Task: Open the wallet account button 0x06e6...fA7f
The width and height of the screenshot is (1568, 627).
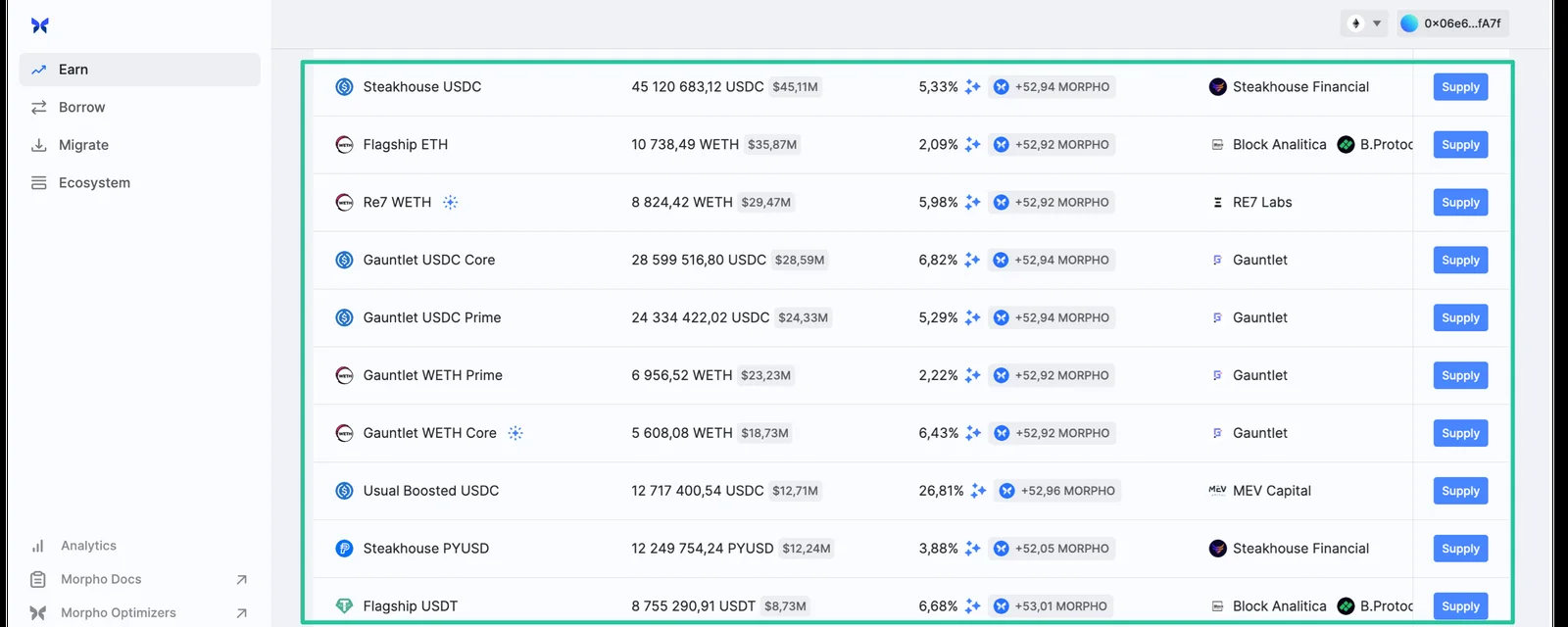Action: coord(1451,24)
